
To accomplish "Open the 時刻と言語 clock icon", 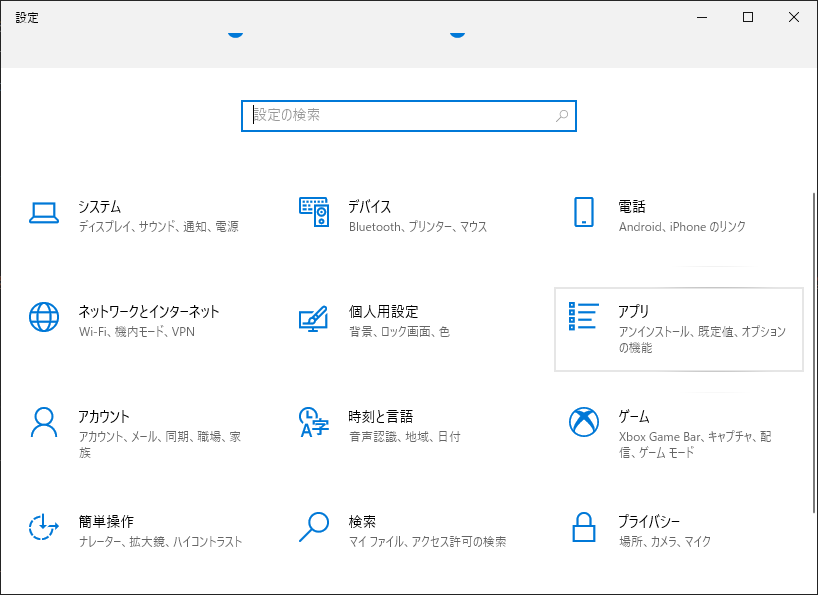I will tap(314, 422).
